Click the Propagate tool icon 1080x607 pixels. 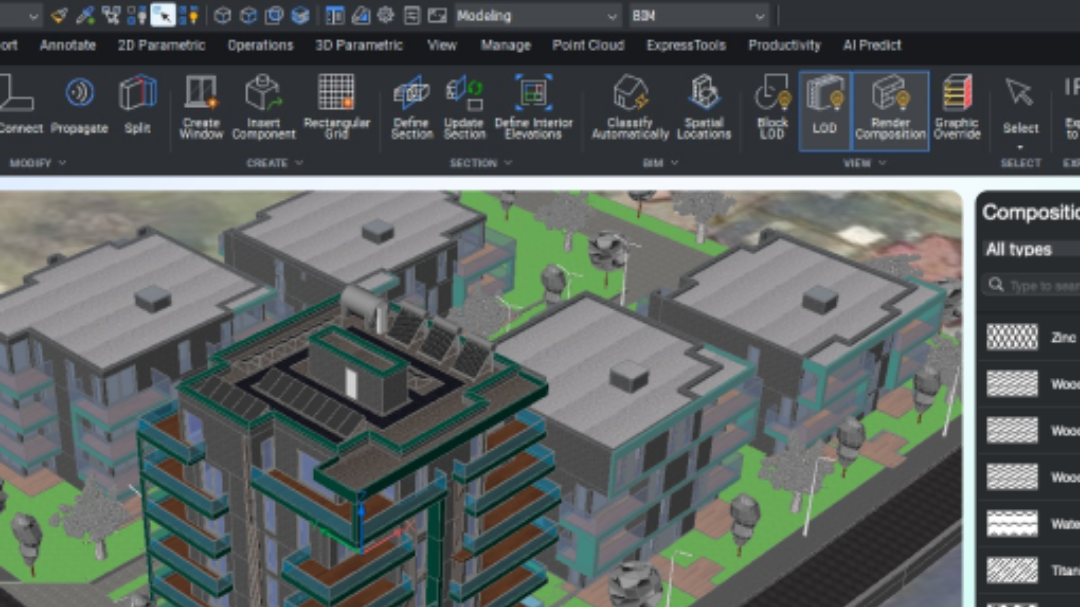[80, 94]
